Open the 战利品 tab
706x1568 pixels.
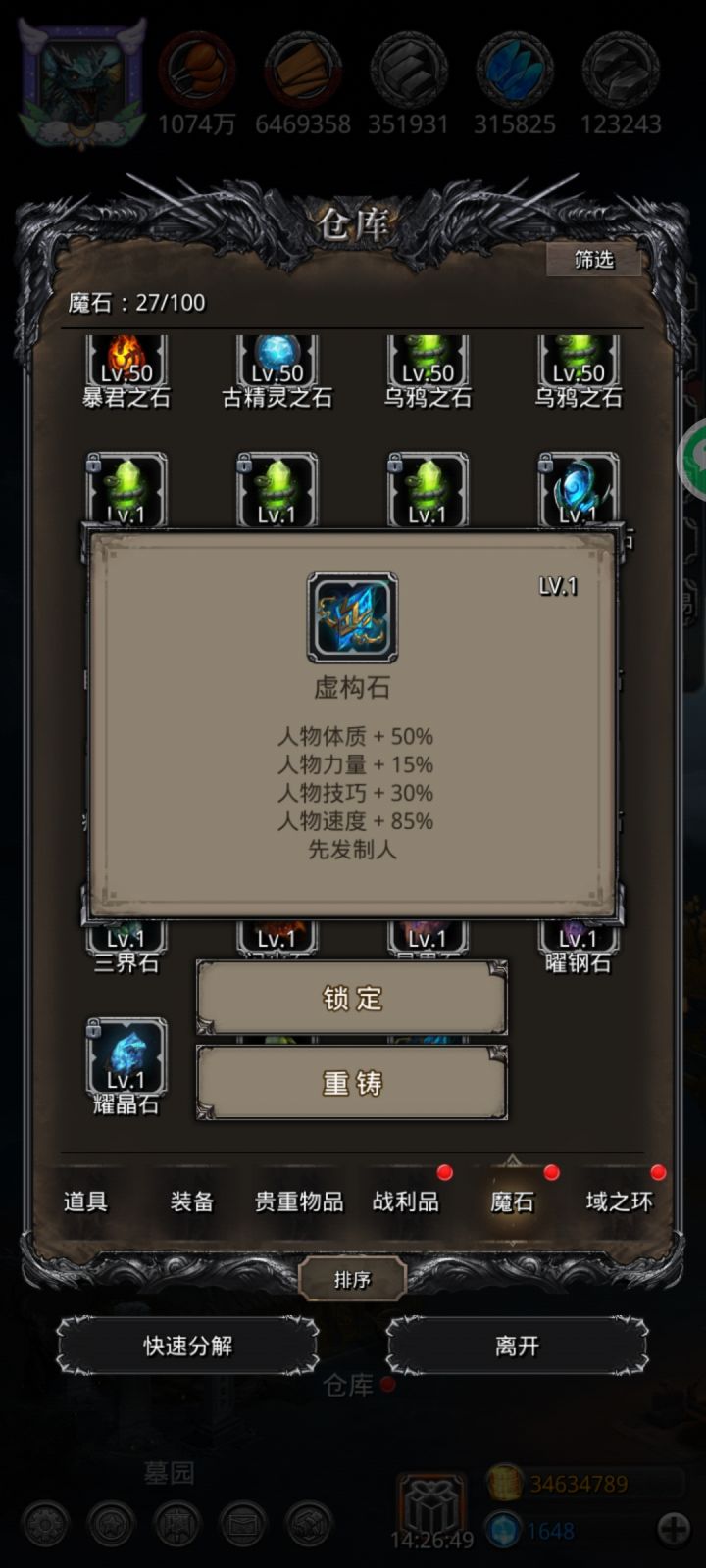406,1201
